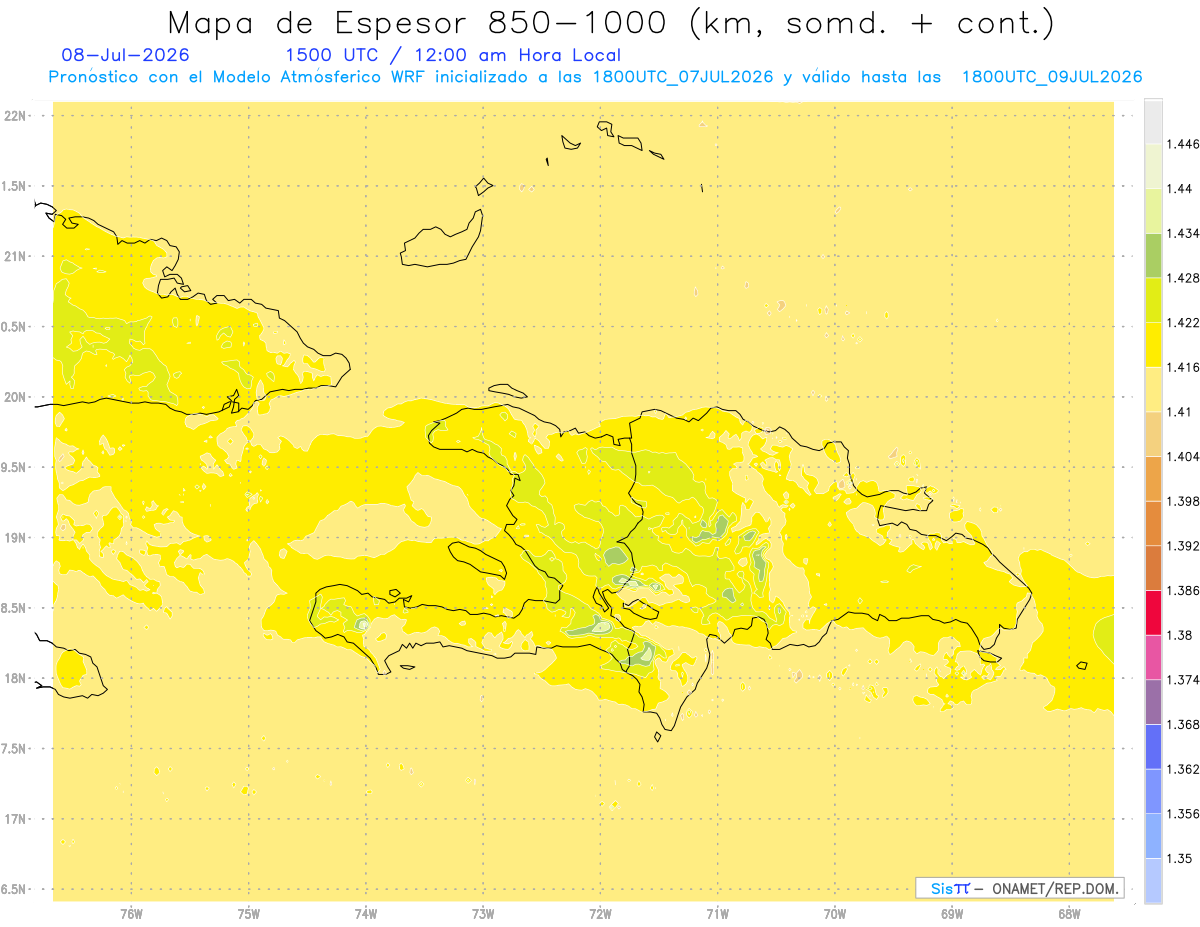Click the colorbar value '1.416'
The width and height of the screenshot is (1200, 927).
pos(1182,367)
